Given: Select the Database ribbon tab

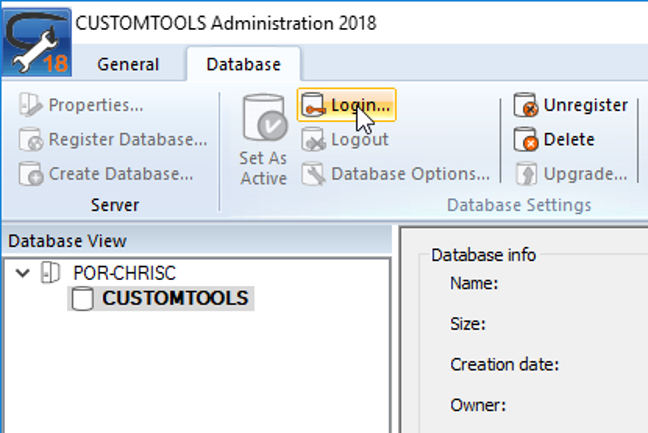Looking at the screenshot, I should [243, 64].
